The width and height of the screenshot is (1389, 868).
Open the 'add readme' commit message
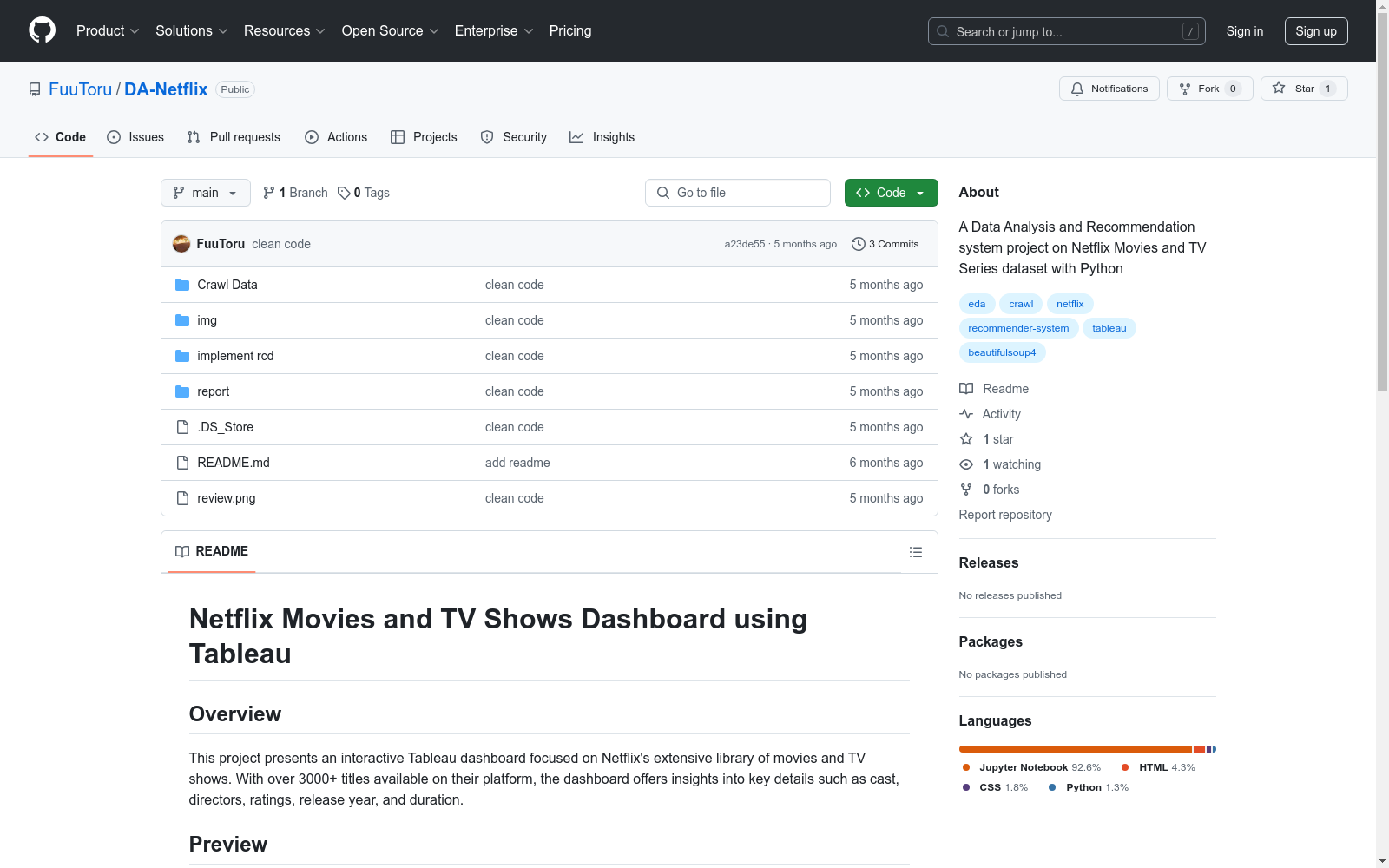tap(517, 463)
